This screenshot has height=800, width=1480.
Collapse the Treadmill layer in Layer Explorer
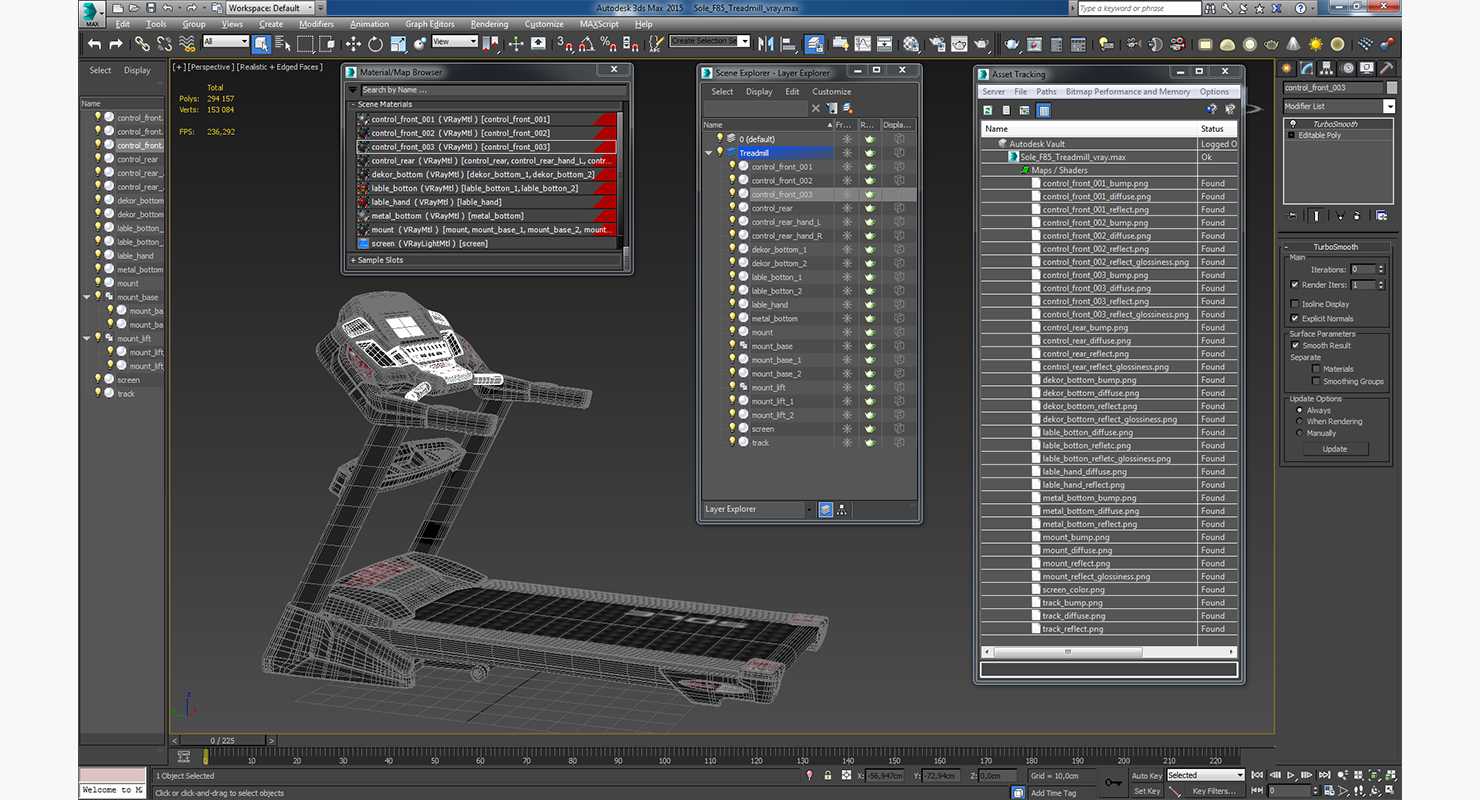point(709,153)
